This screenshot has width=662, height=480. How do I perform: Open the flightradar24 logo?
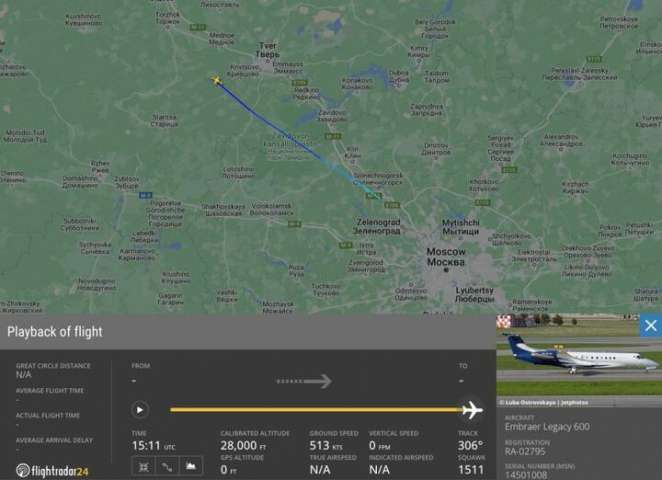tap(52, 471)
